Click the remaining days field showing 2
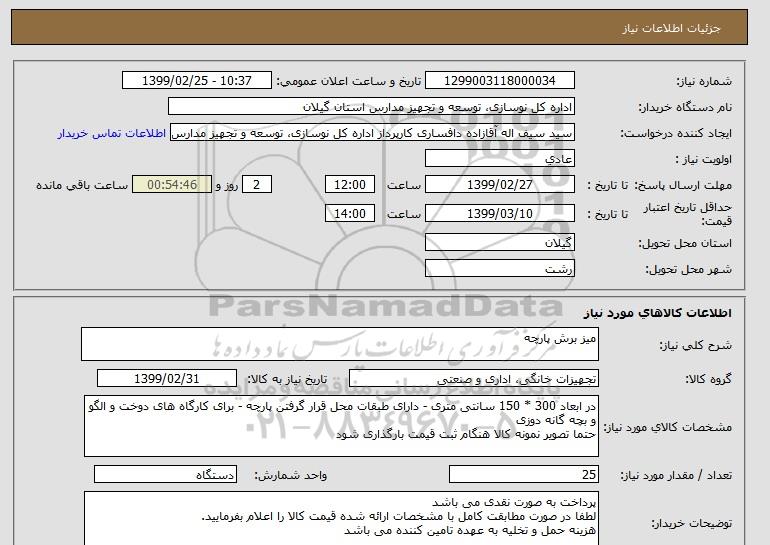This screenshot has height=545, width=770. (256, 185)
